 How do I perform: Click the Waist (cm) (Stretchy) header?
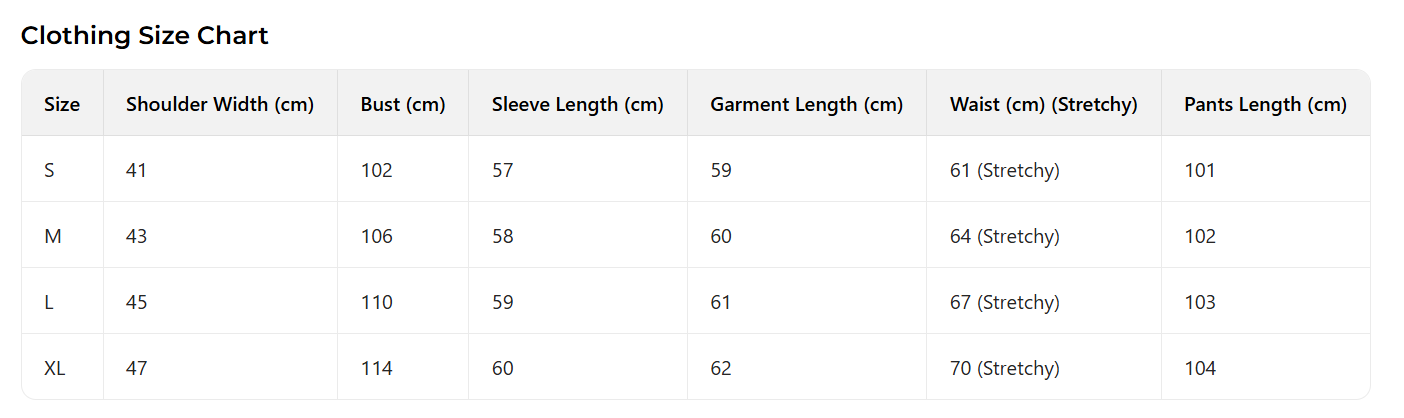click(1043, 104)
